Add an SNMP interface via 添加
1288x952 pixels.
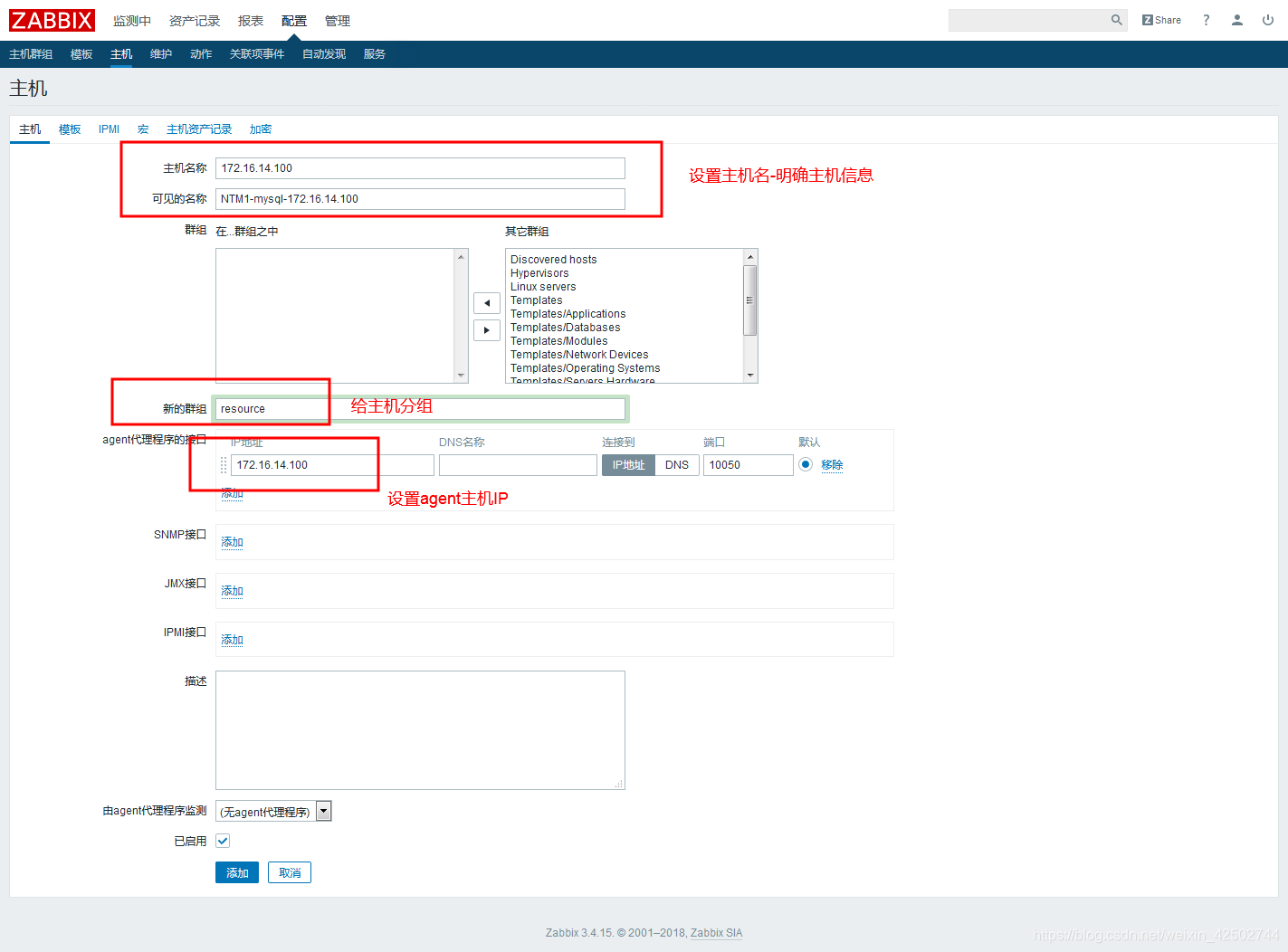pos(232,542)
